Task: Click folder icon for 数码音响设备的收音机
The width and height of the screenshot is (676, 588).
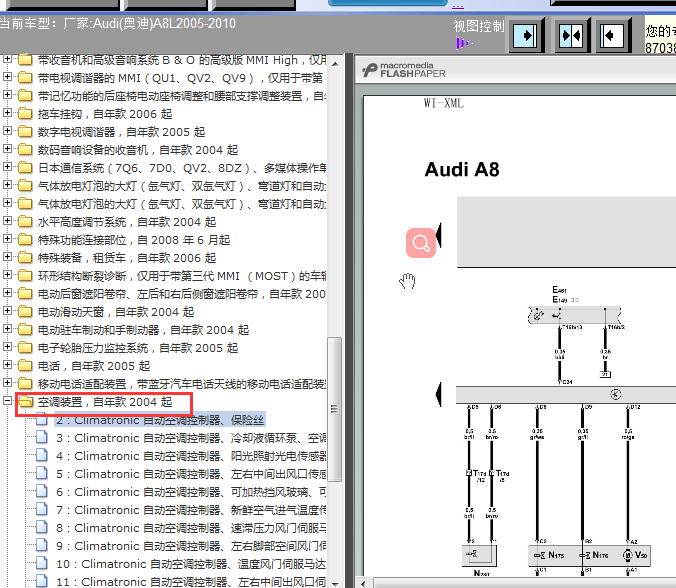Action: click(x=25, y=150)
